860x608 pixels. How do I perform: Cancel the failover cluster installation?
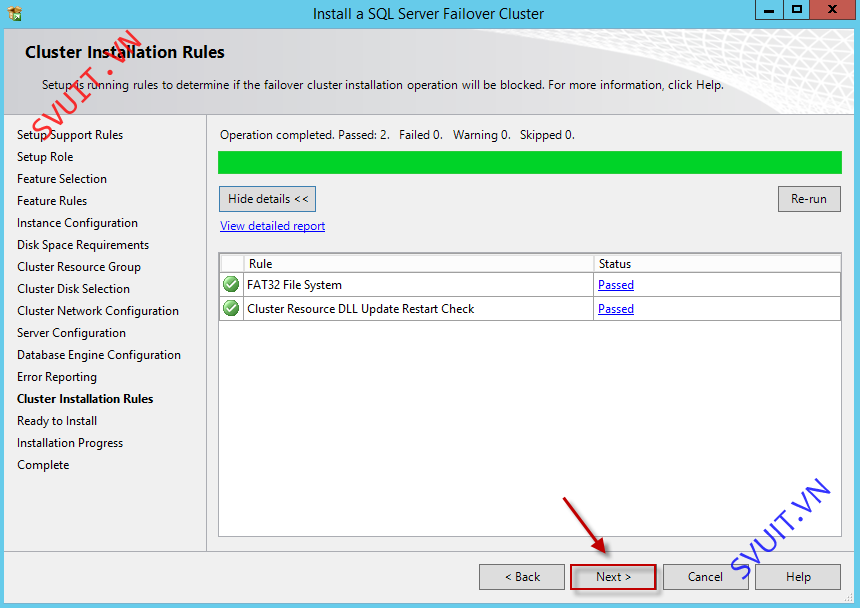coord(705,577)
